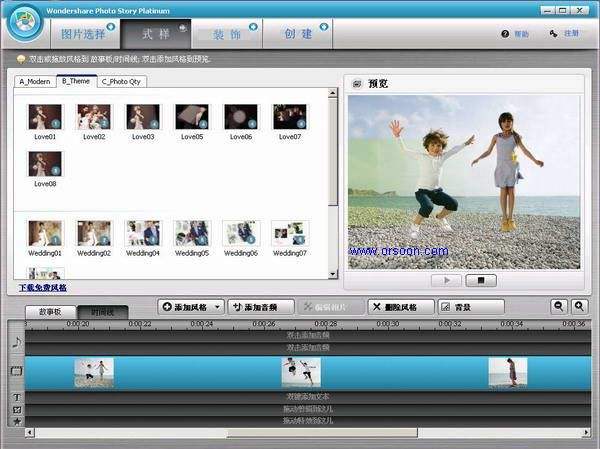
Task: Switch to the 故事板 storyboard tab
Action: pyautogui.click(x=51, y=312)
